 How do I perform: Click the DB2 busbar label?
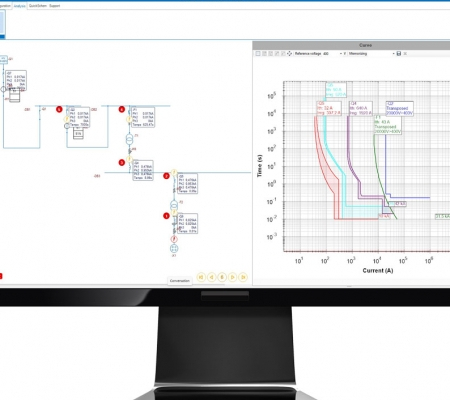tap(94, 109)
